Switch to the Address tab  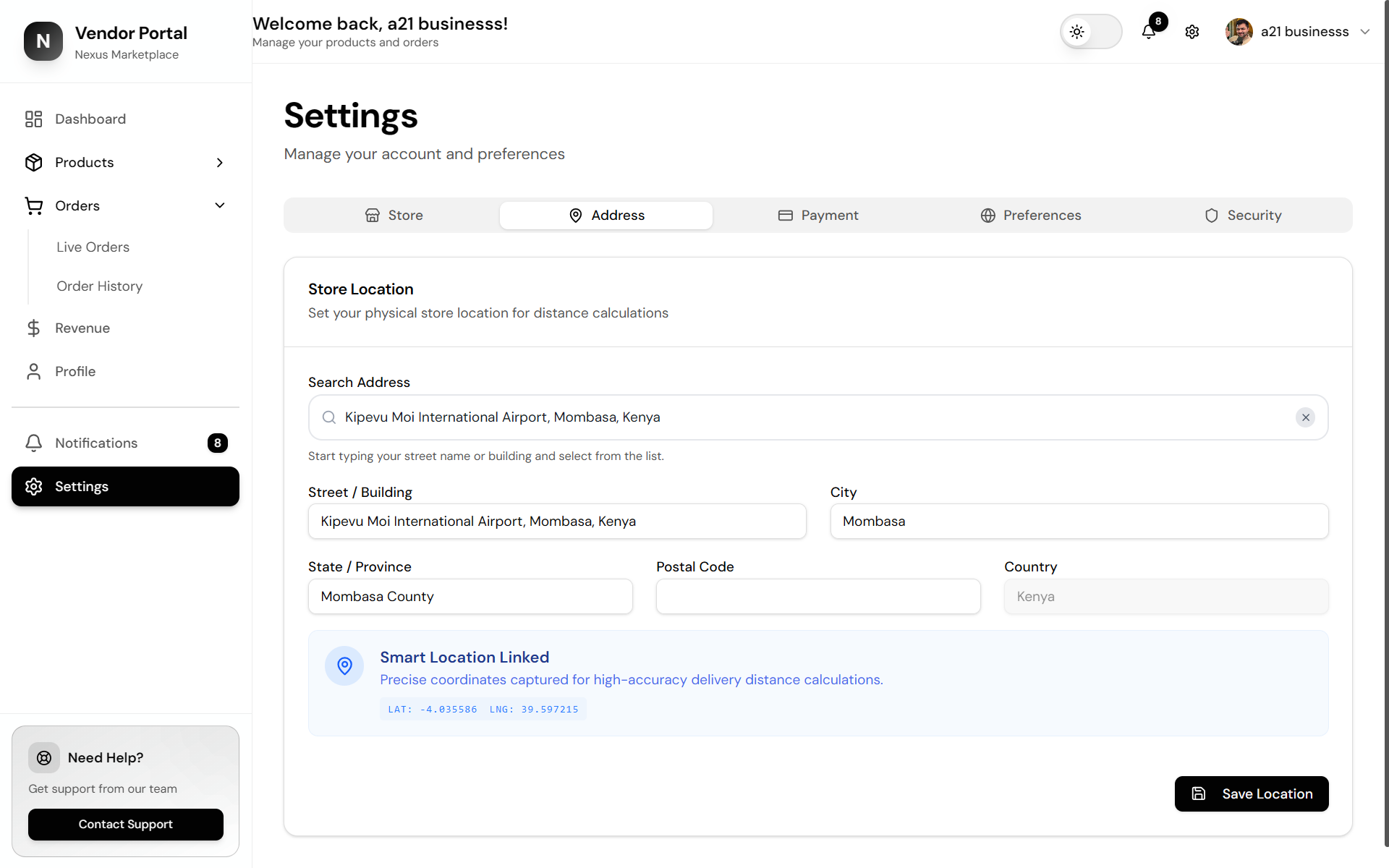[x=606, y=216]
